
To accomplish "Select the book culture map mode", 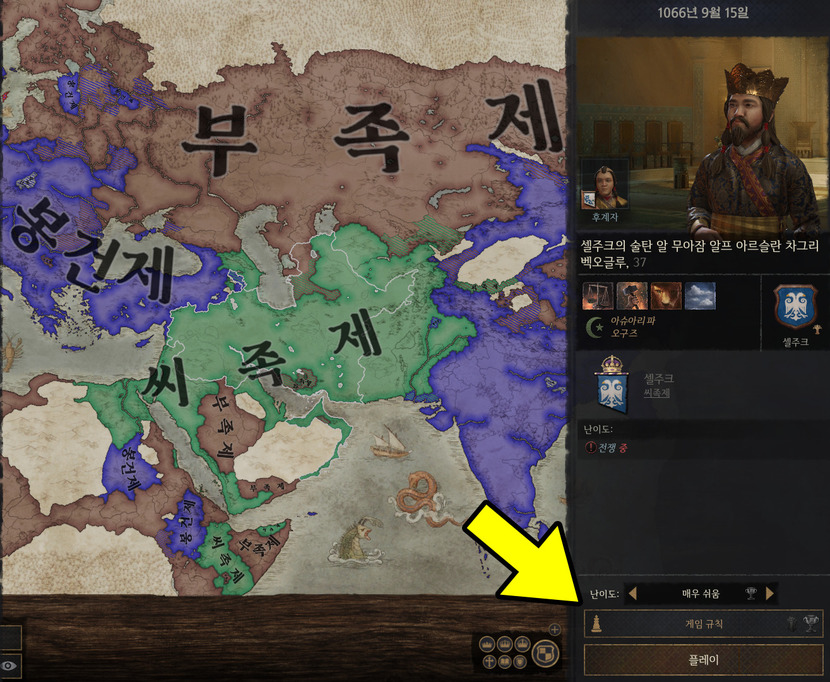I will (x=504, y=662).
